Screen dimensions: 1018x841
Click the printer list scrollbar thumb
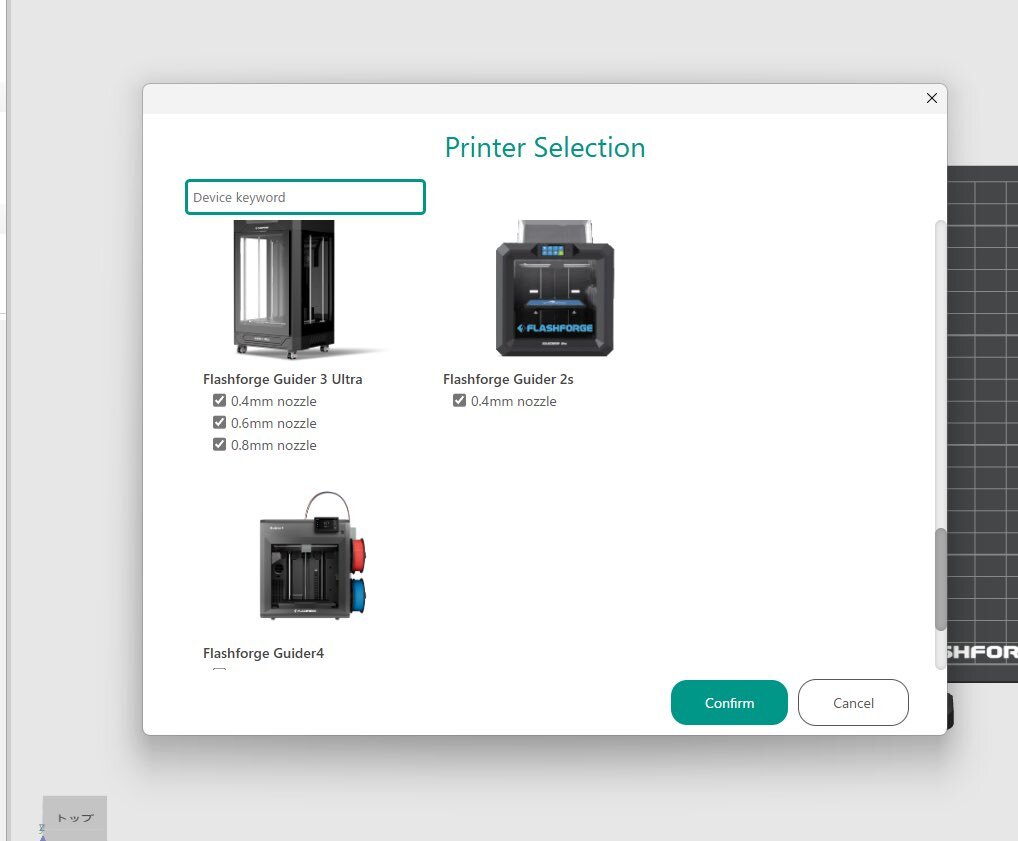pos(940,579)
